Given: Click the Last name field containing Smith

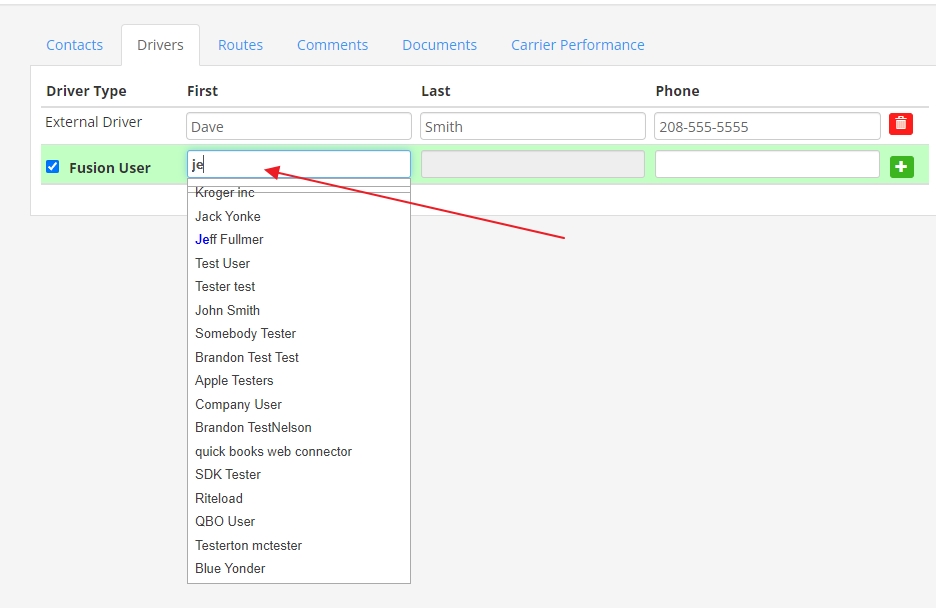Looking at the screenshot, I should point(532,127).
